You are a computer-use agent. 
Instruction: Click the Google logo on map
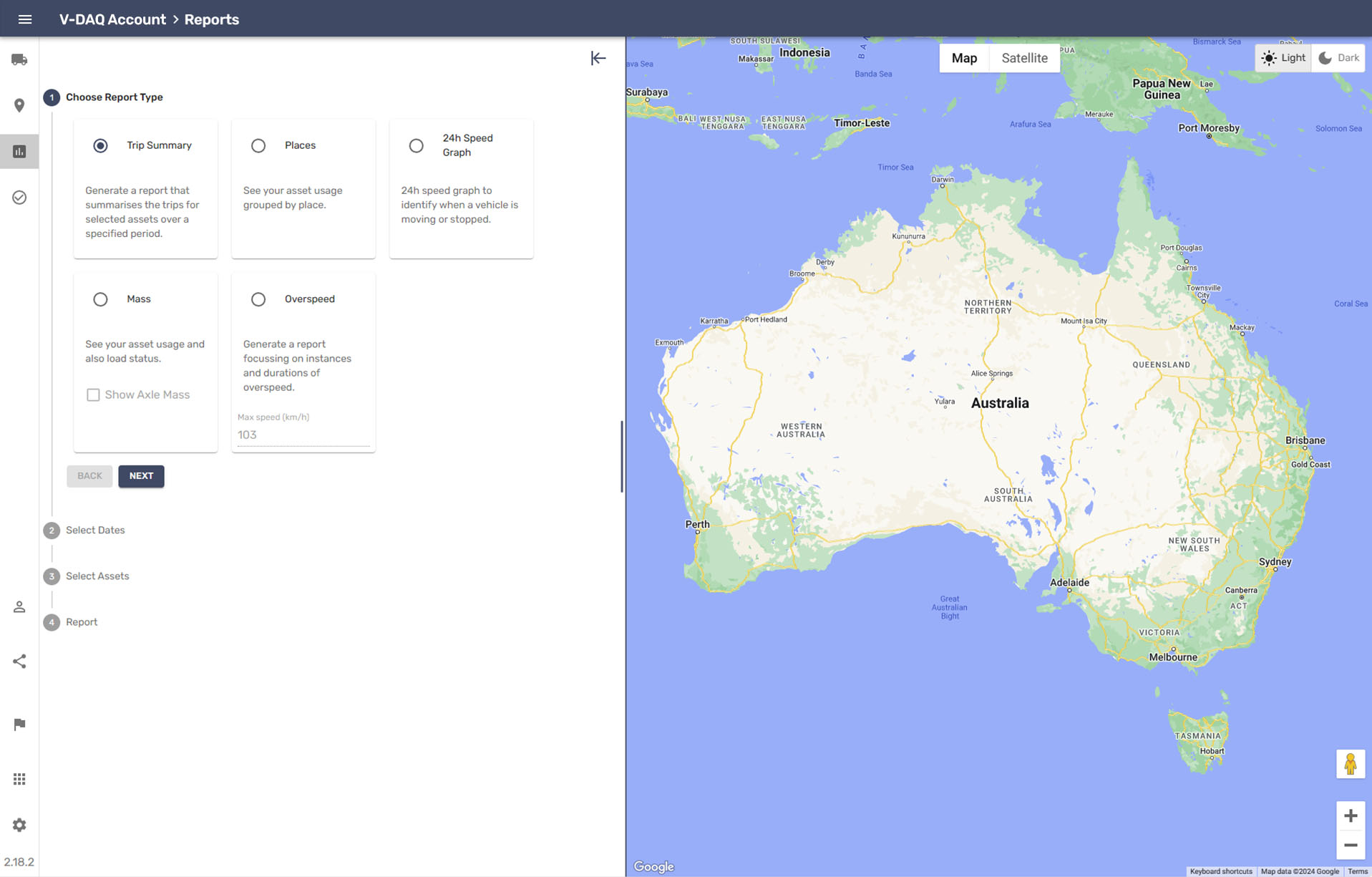653,866
